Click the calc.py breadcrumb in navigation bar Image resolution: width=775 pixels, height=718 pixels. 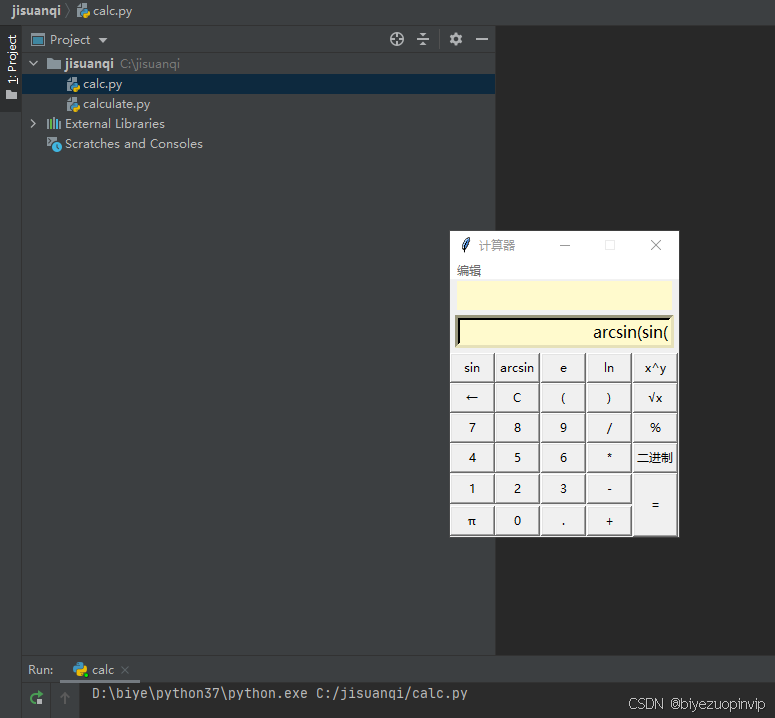click(x=105, y=11)
